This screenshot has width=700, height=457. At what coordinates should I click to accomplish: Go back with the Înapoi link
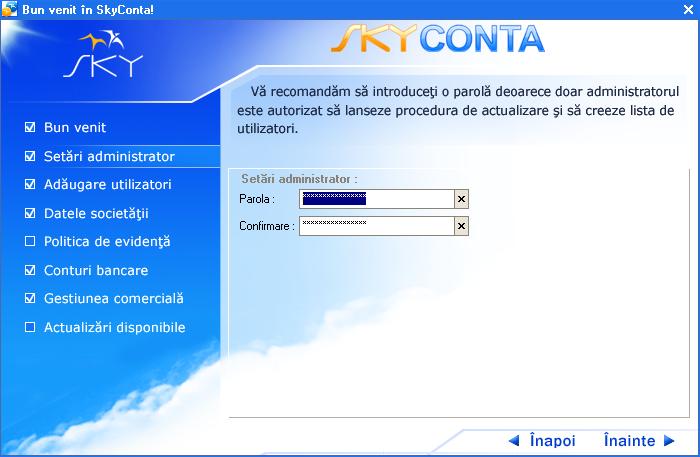click(x=552, y=441)
